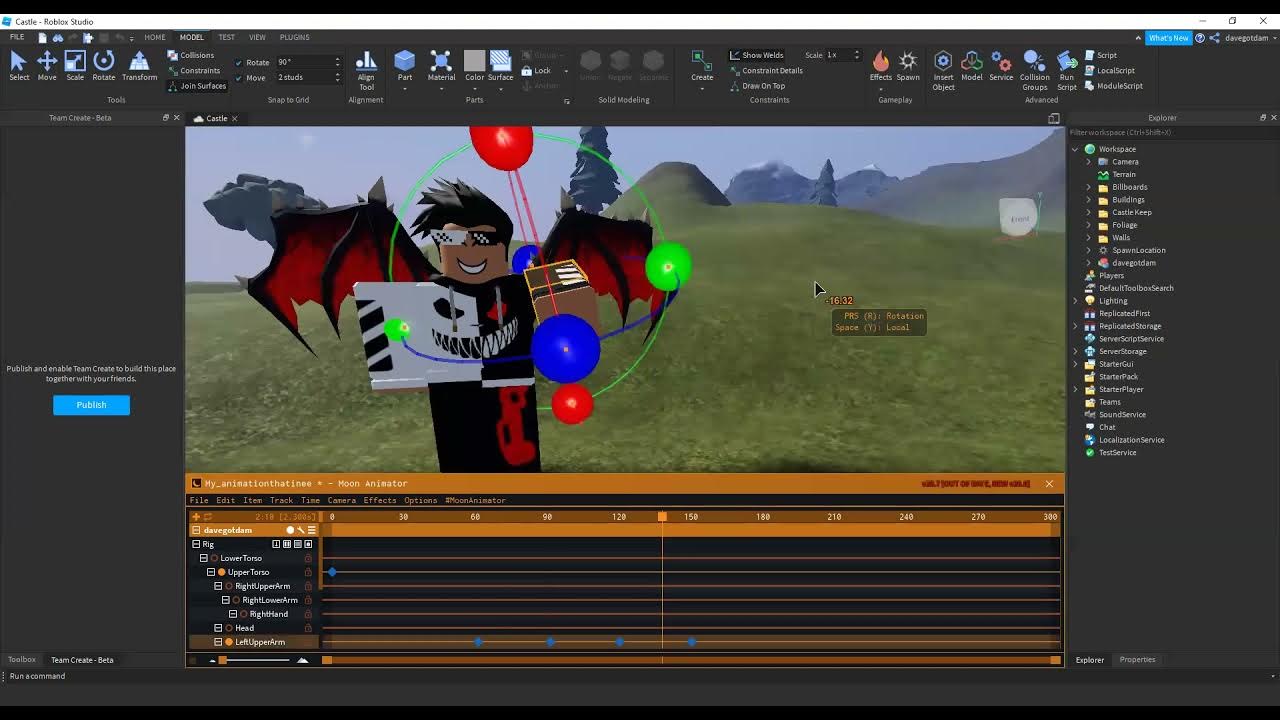Add a Spawn location

[908, 66]
